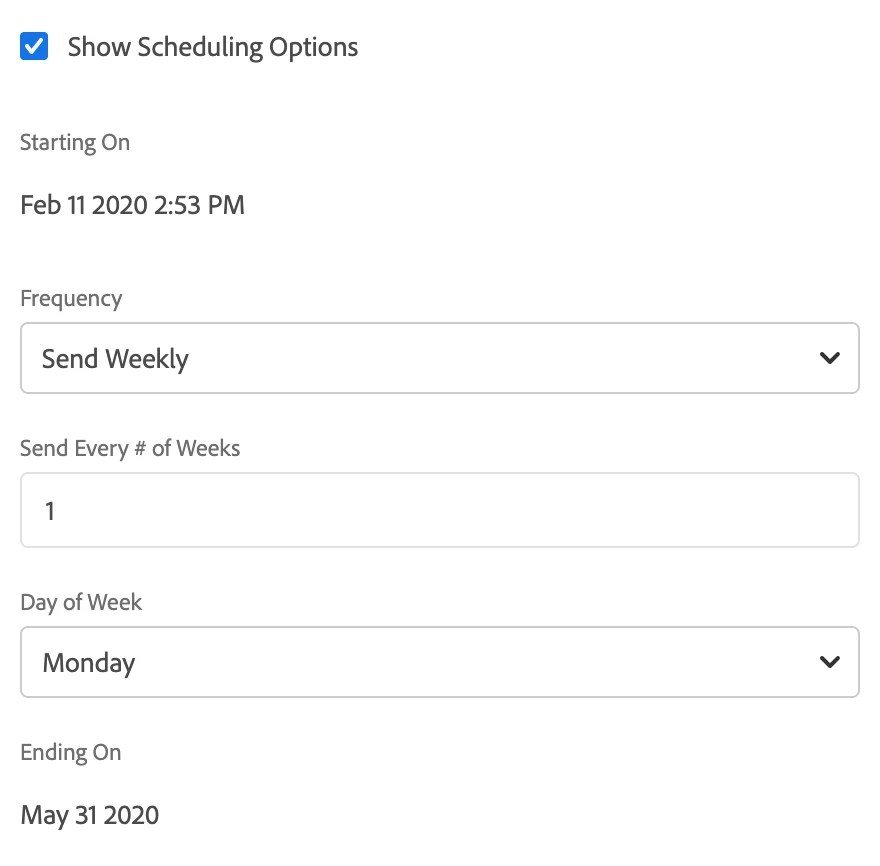Screen dimensions: 880x866
Task: Click the year 2020 in ending date
Action: 131,815
